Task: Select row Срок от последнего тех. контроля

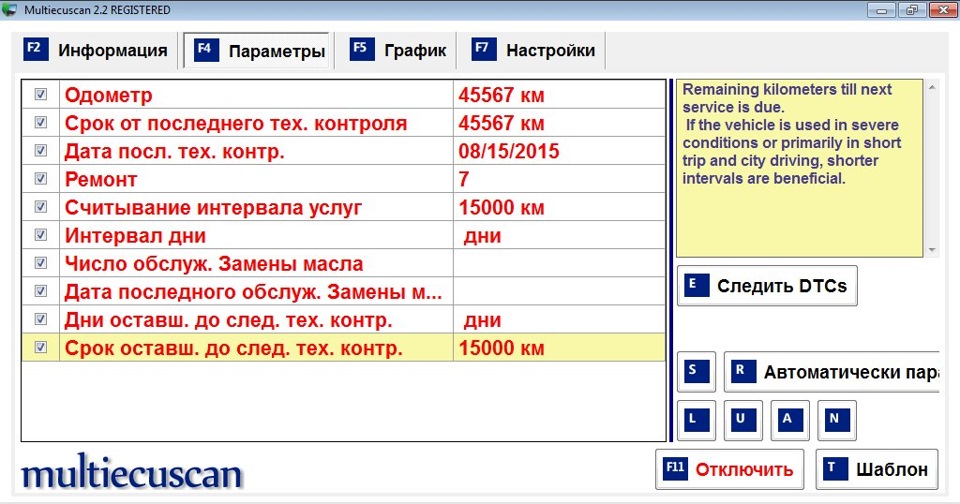Action: coord(343,123)
